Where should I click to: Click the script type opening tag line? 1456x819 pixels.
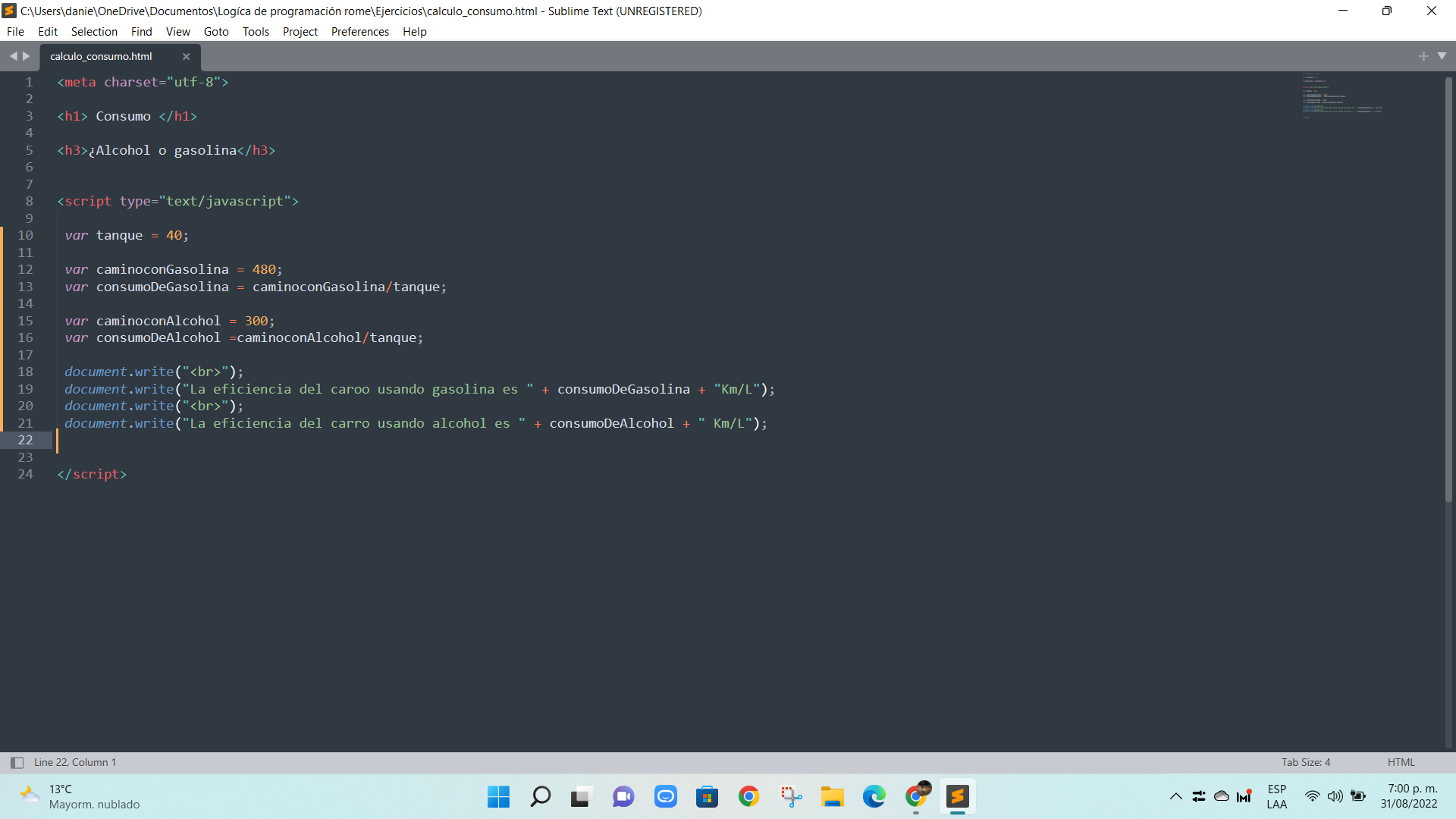coord(177,202)
